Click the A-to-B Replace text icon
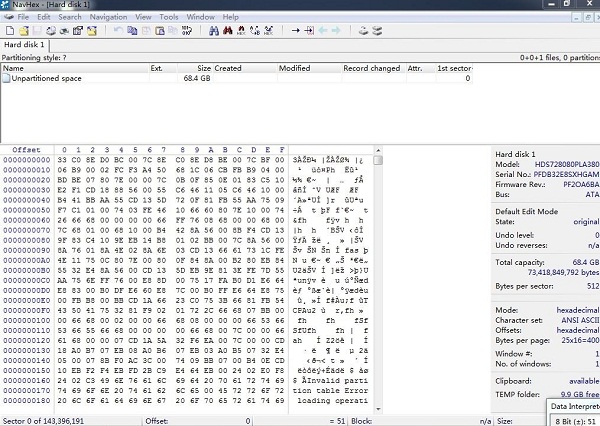The image size is (600, 426). [x=255, y=30]
